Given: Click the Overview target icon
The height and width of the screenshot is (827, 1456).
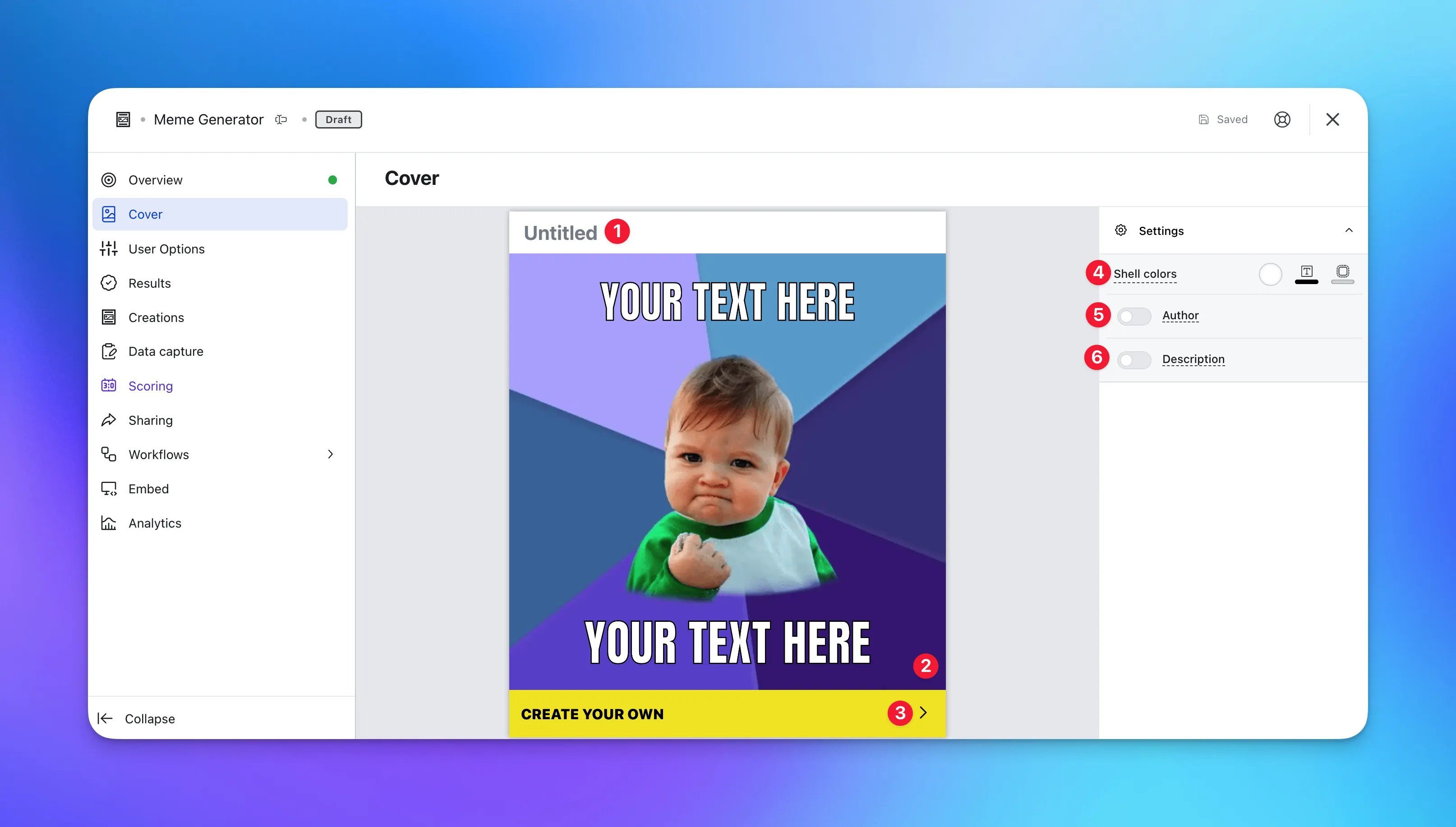Looking at the screenshot, I should coord(109,180).
